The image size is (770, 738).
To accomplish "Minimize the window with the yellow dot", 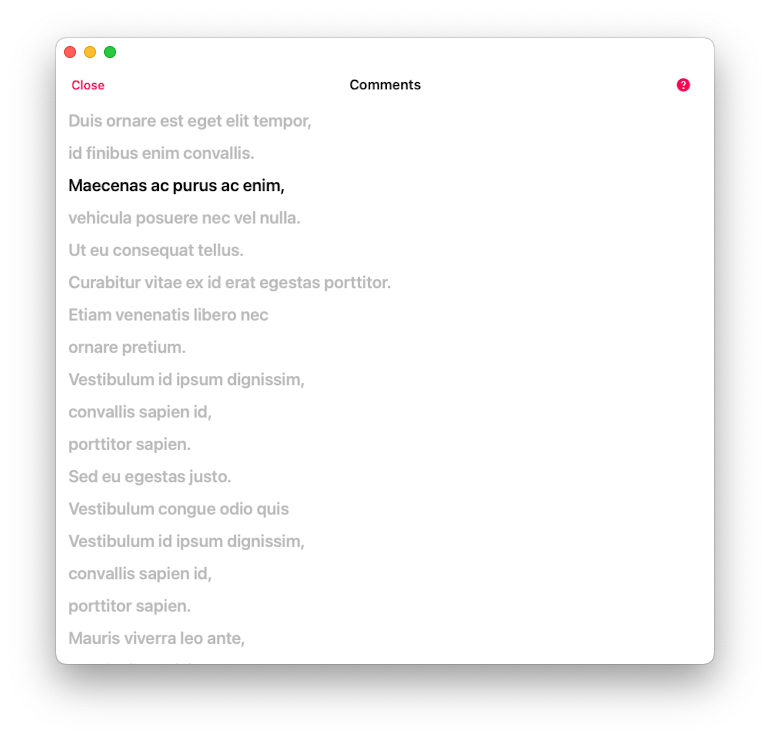I will point(90,52).
